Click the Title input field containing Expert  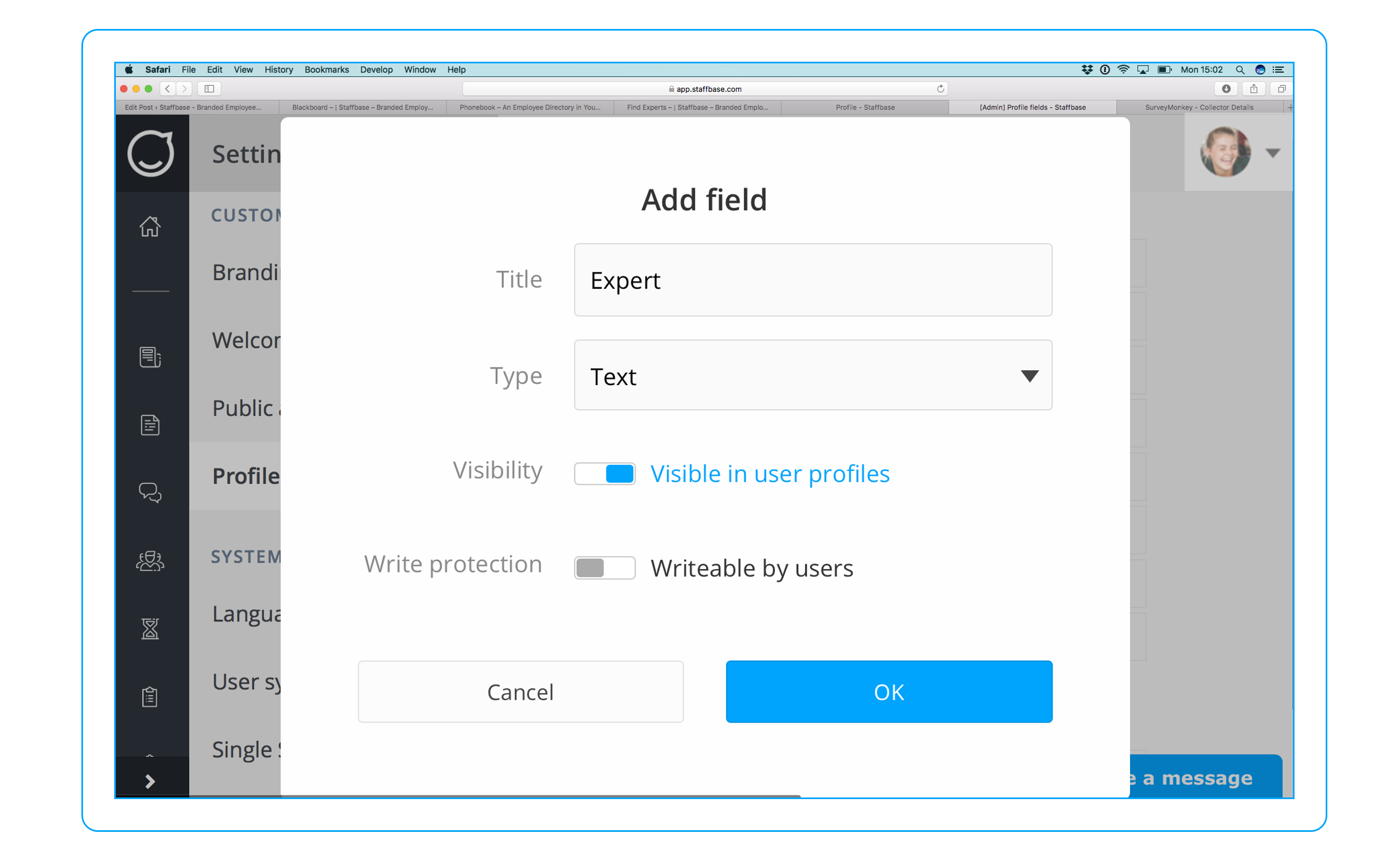(x=813, y=280)
